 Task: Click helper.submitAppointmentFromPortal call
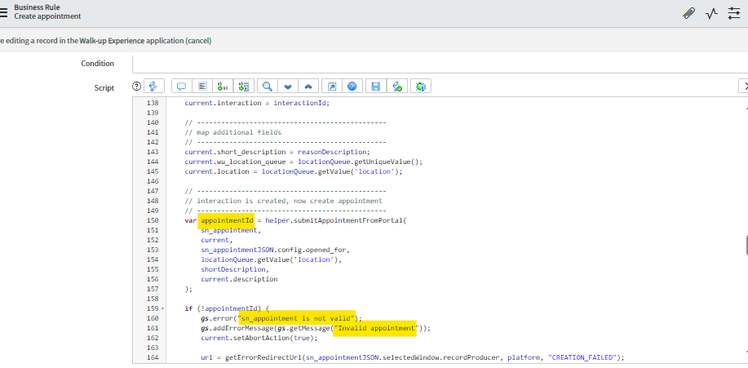[x=335, y=221]
